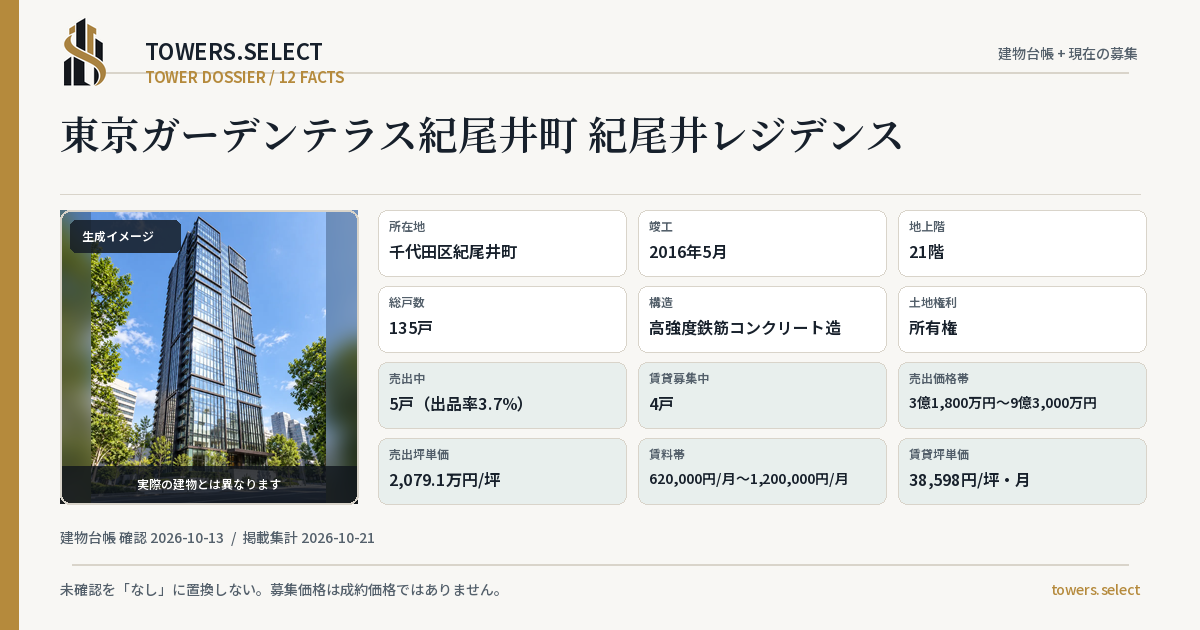Select the 総戸数 135戸 card
This screenshot has width=1200, height=630.
point(502,319)
